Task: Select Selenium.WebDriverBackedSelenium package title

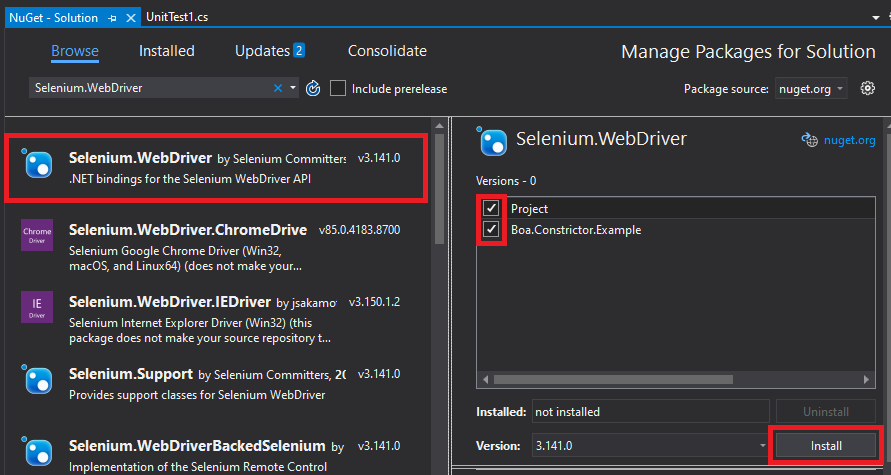Action: click(197, 446)
